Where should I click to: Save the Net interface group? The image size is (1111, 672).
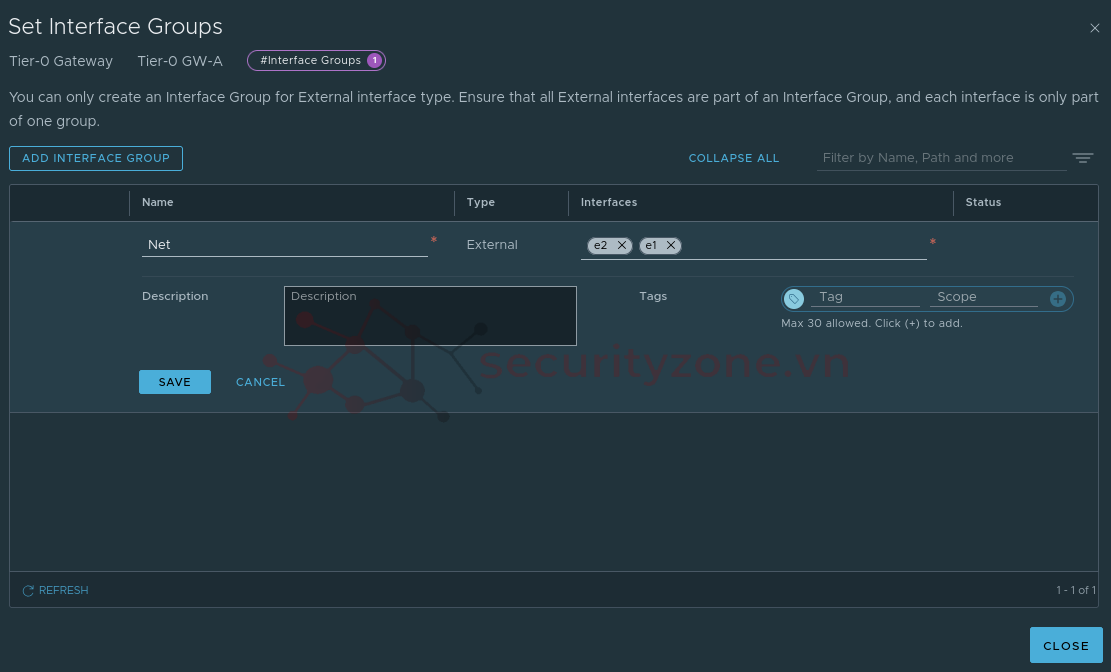174,382
